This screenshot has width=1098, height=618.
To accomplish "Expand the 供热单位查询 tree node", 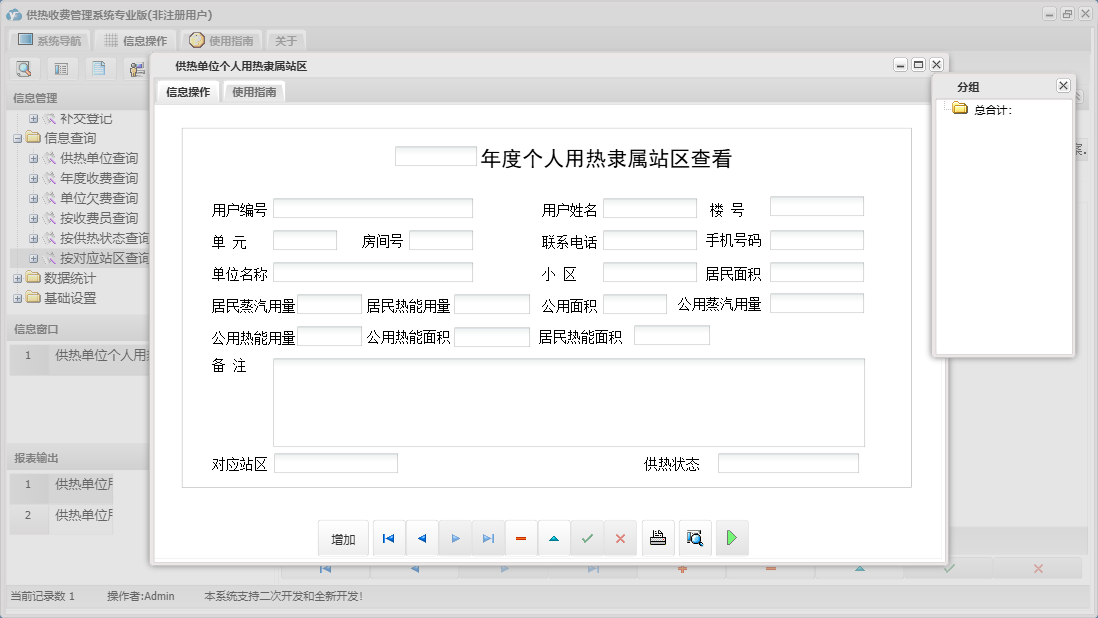I will click(x=32, y=157).
